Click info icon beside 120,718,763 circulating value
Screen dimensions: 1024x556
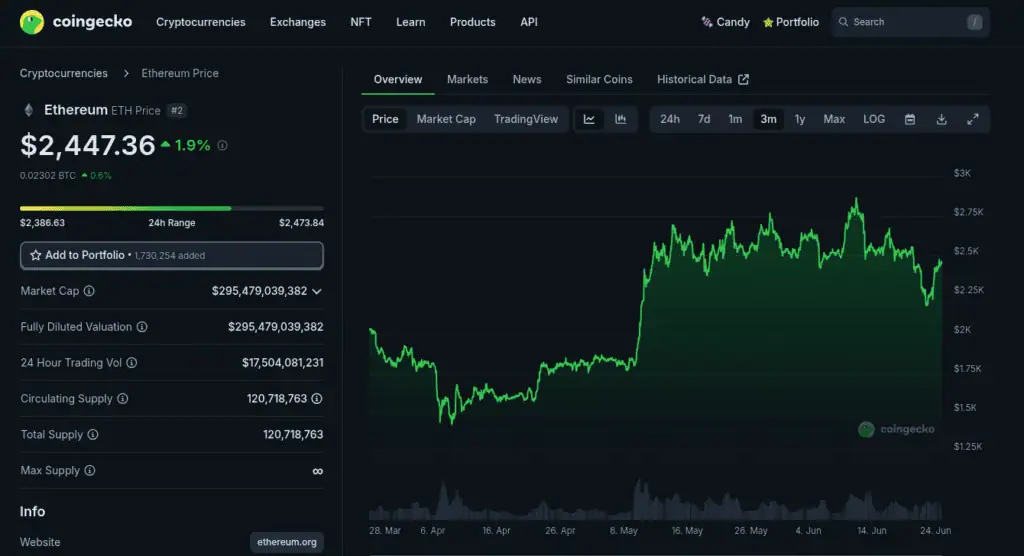(x=317, y=399)
